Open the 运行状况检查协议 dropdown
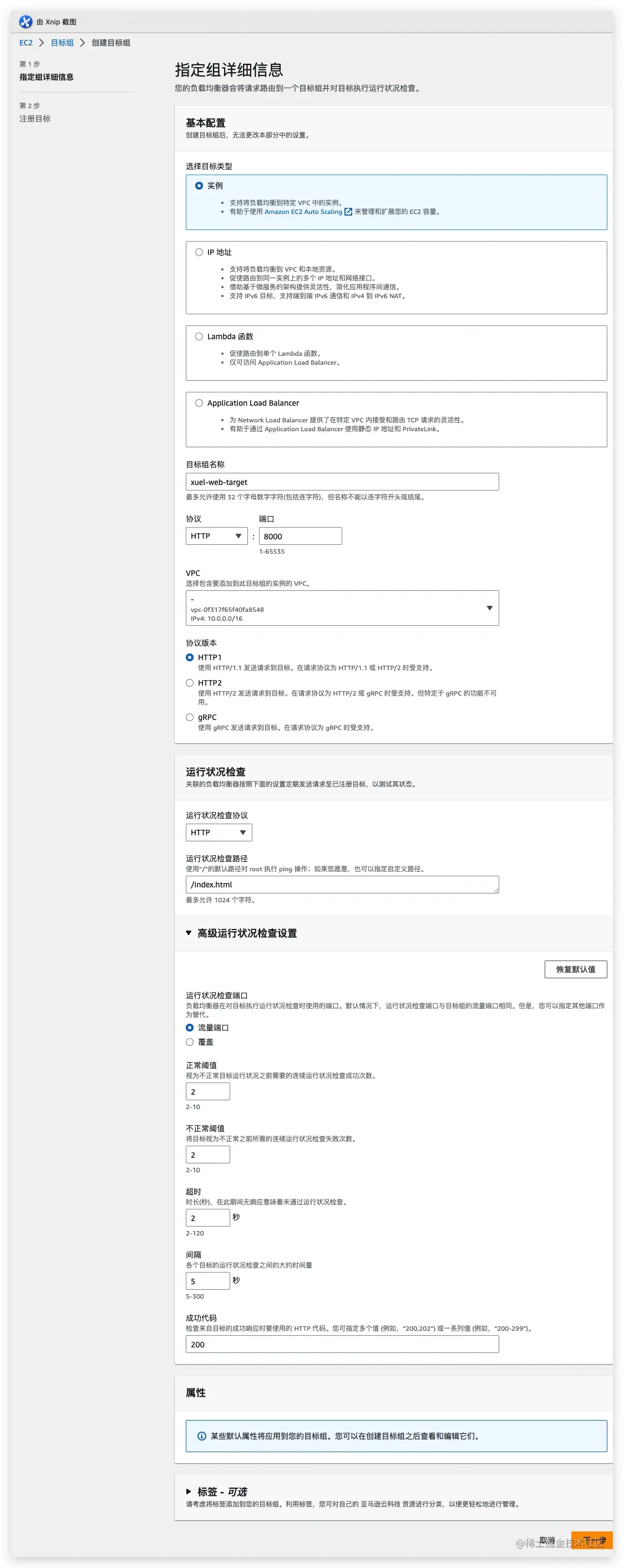Viewport: 624px width, 1568px height. [x=219, y=832]
